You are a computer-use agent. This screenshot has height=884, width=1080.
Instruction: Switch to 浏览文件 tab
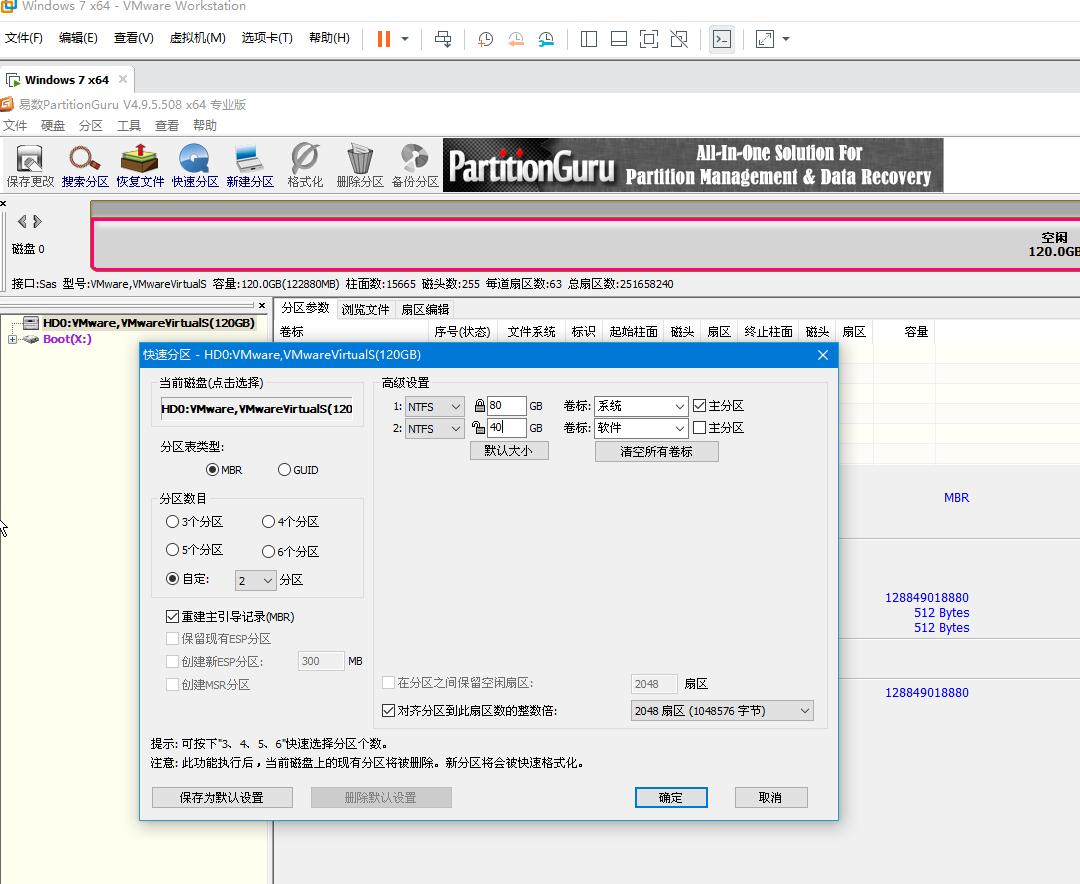pos(365,309)
